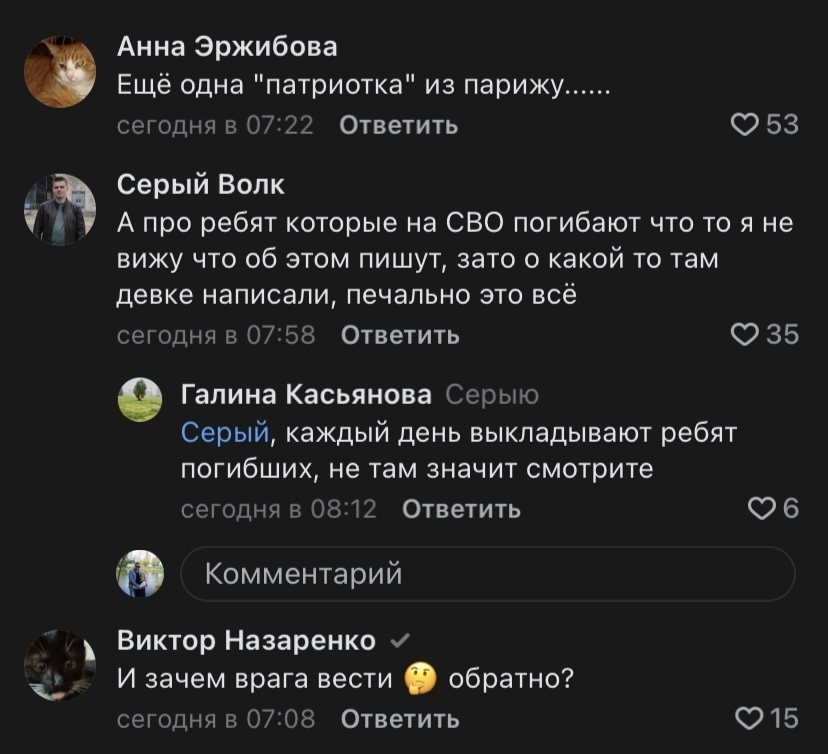Like Серый Волк's comment with heart

pos(744,335)
